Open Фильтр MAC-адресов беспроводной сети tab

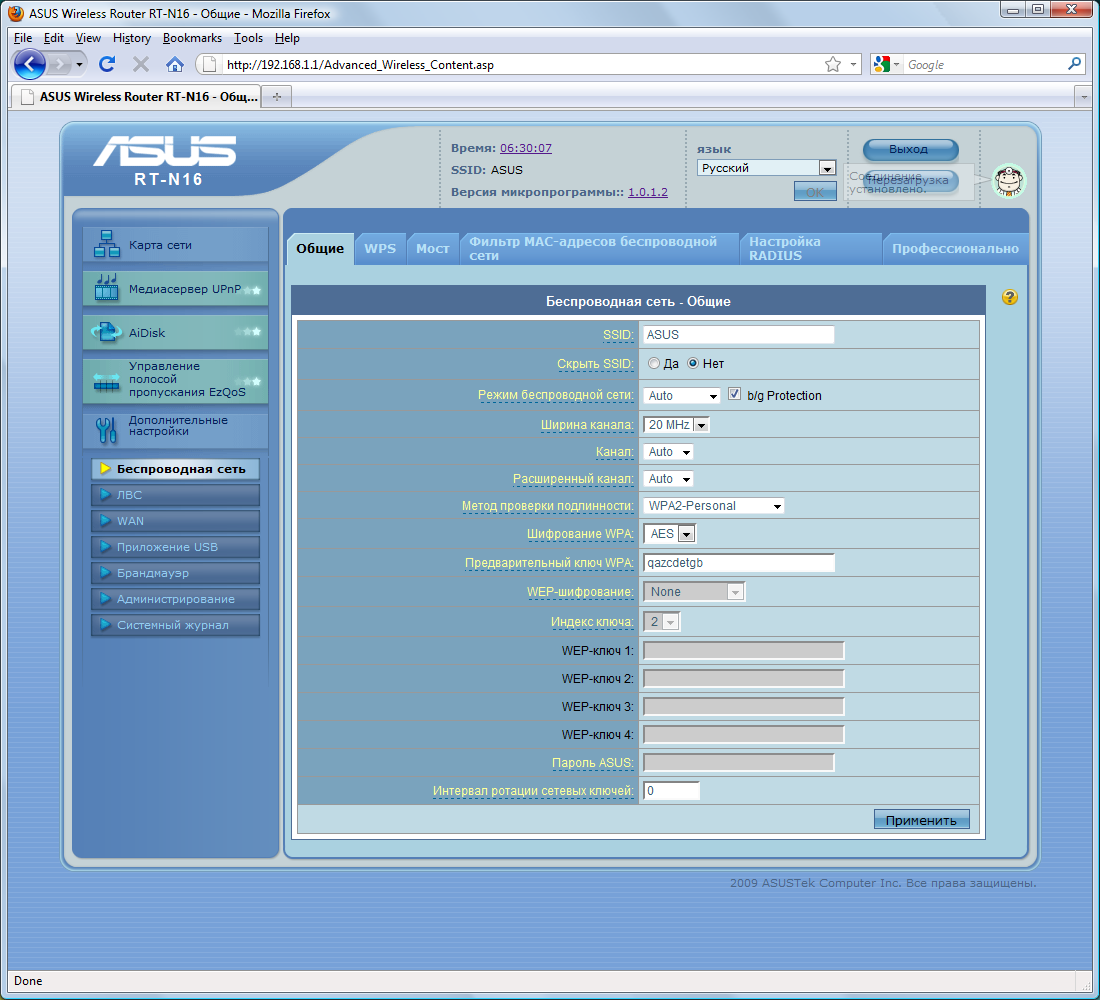(x=600, y=248)
